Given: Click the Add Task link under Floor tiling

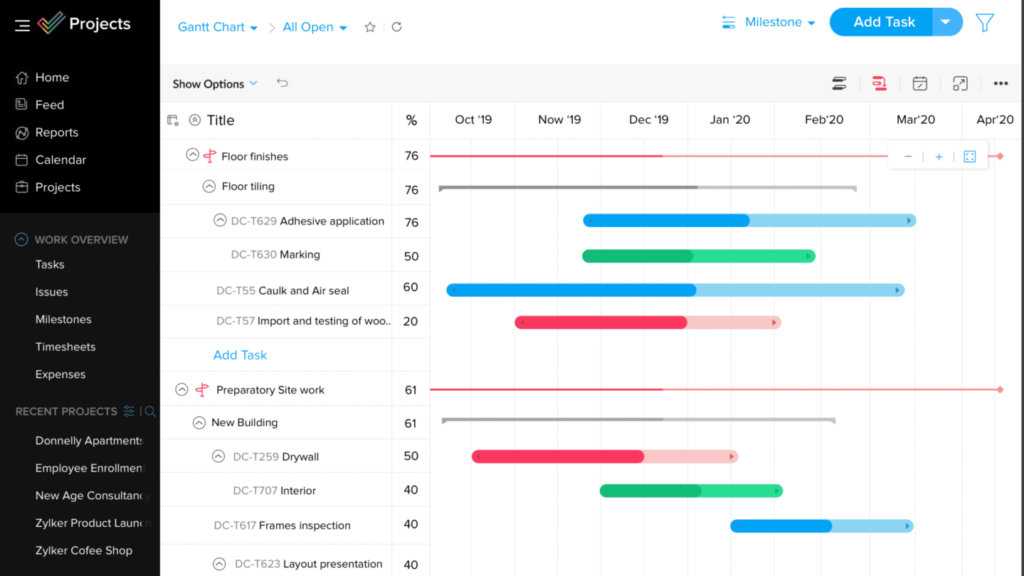Looking at the screenshot, I should [x=240, y=355].
